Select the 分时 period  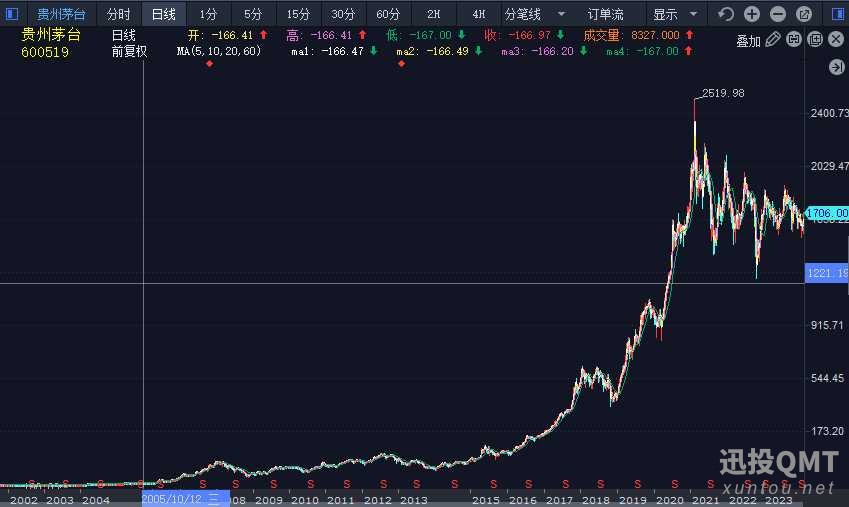point(118,14)
